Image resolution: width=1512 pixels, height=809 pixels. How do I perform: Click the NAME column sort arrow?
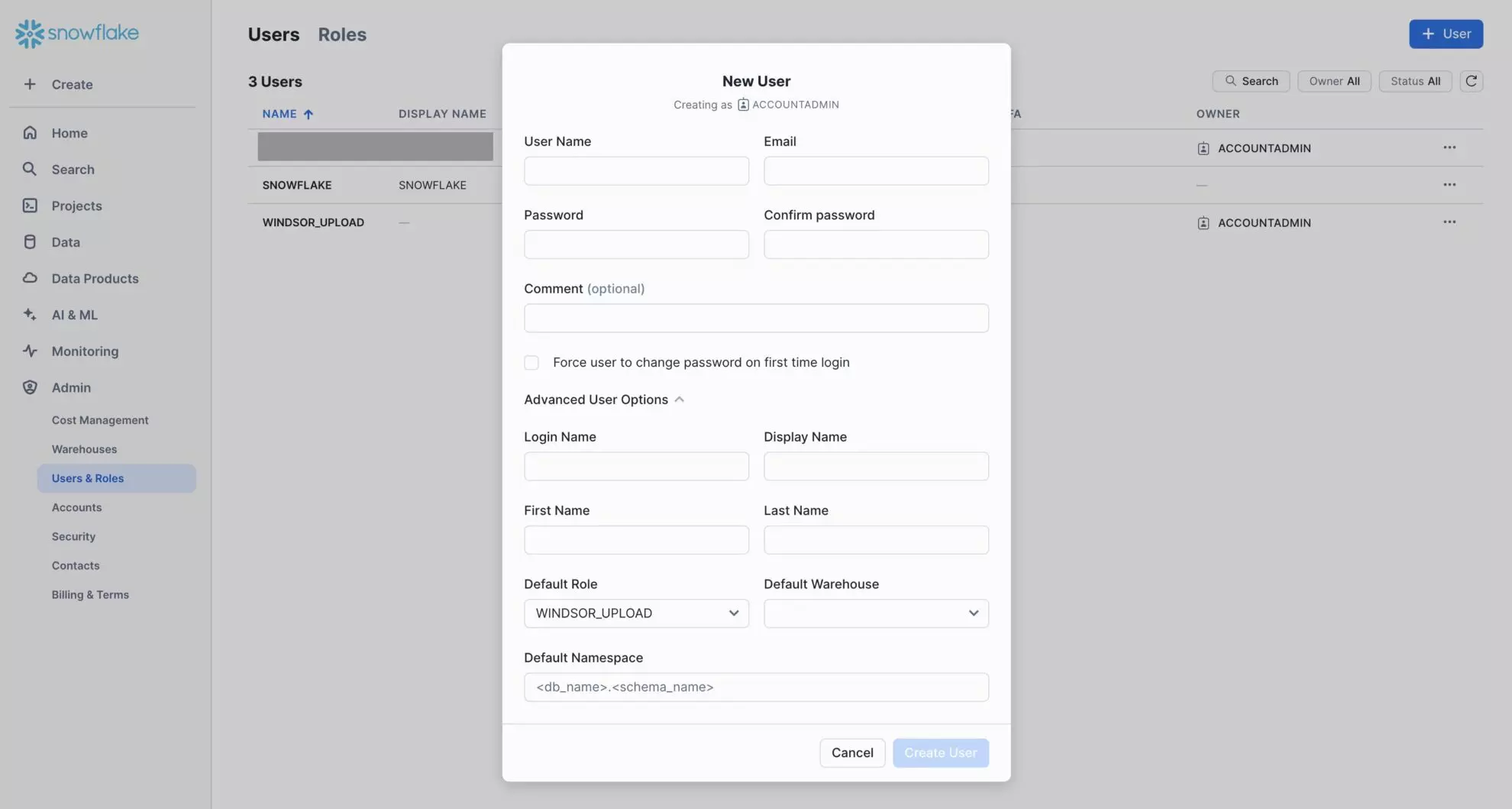click(x=309, y=114)
